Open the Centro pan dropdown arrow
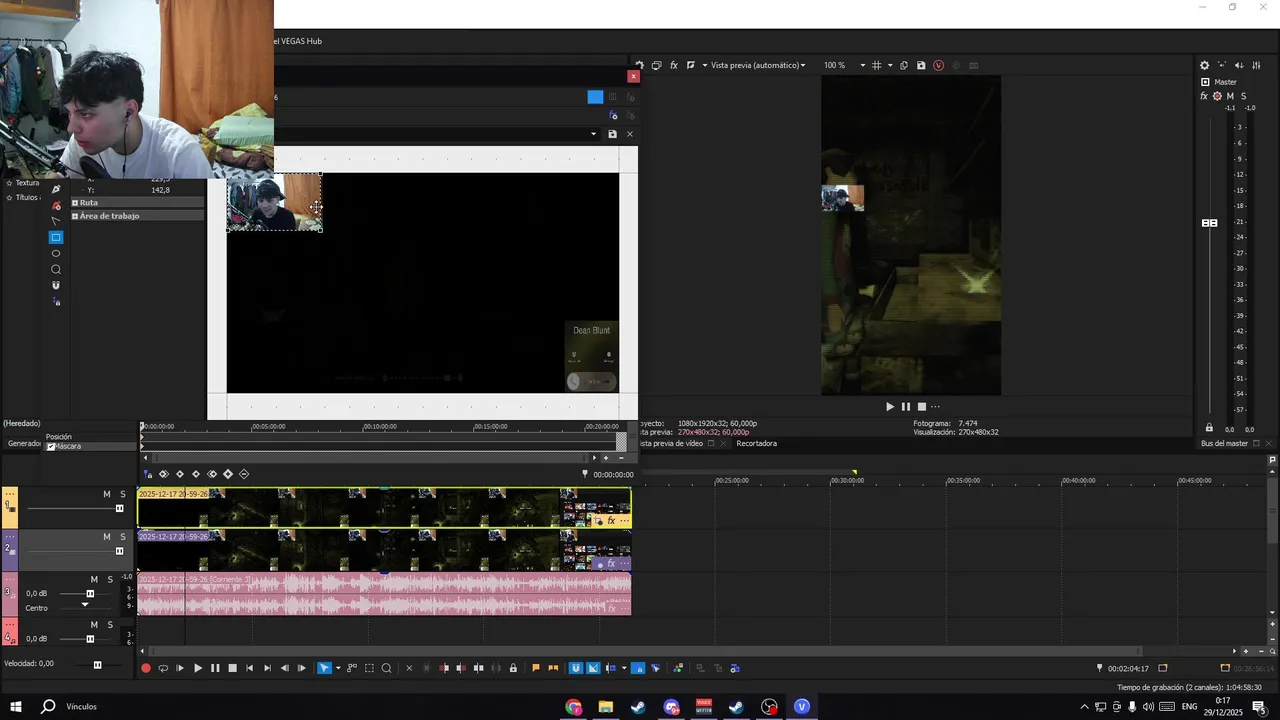This screenshot has width=1280, height=720. tap(85, 605)
